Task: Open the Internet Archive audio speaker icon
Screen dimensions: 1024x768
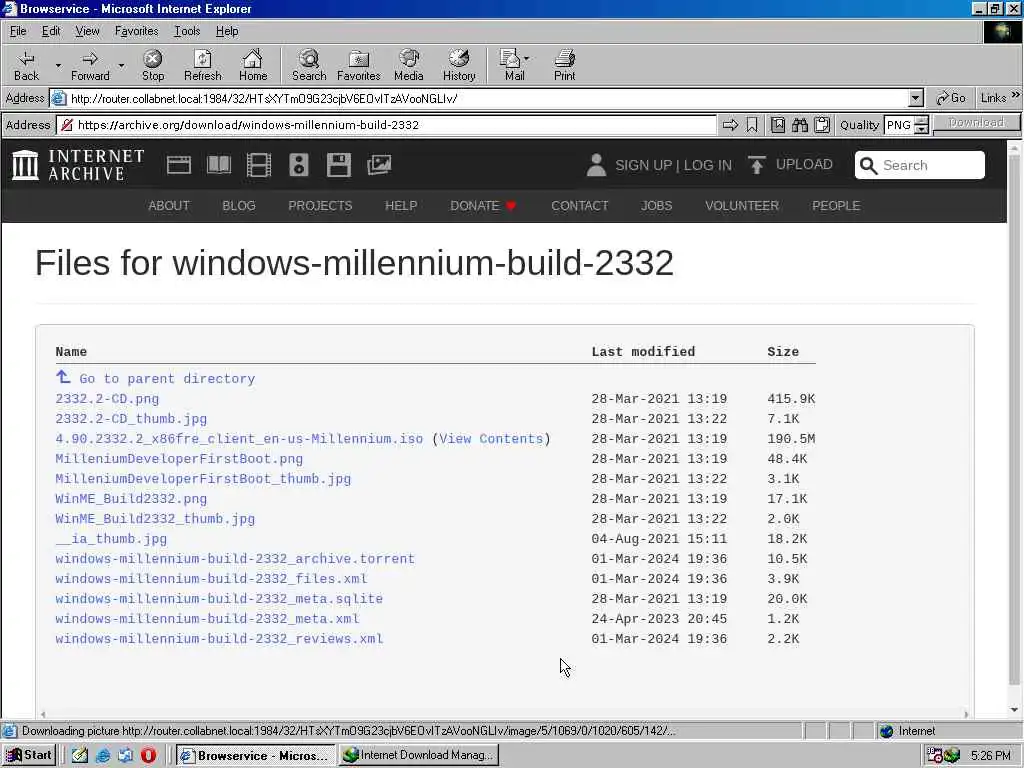Action: [x=298, y=165]
